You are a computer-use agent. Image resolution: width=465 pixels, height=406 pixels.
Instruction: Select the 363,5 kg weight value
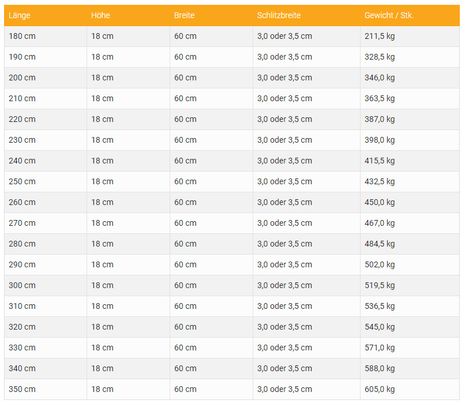point(380,98)
